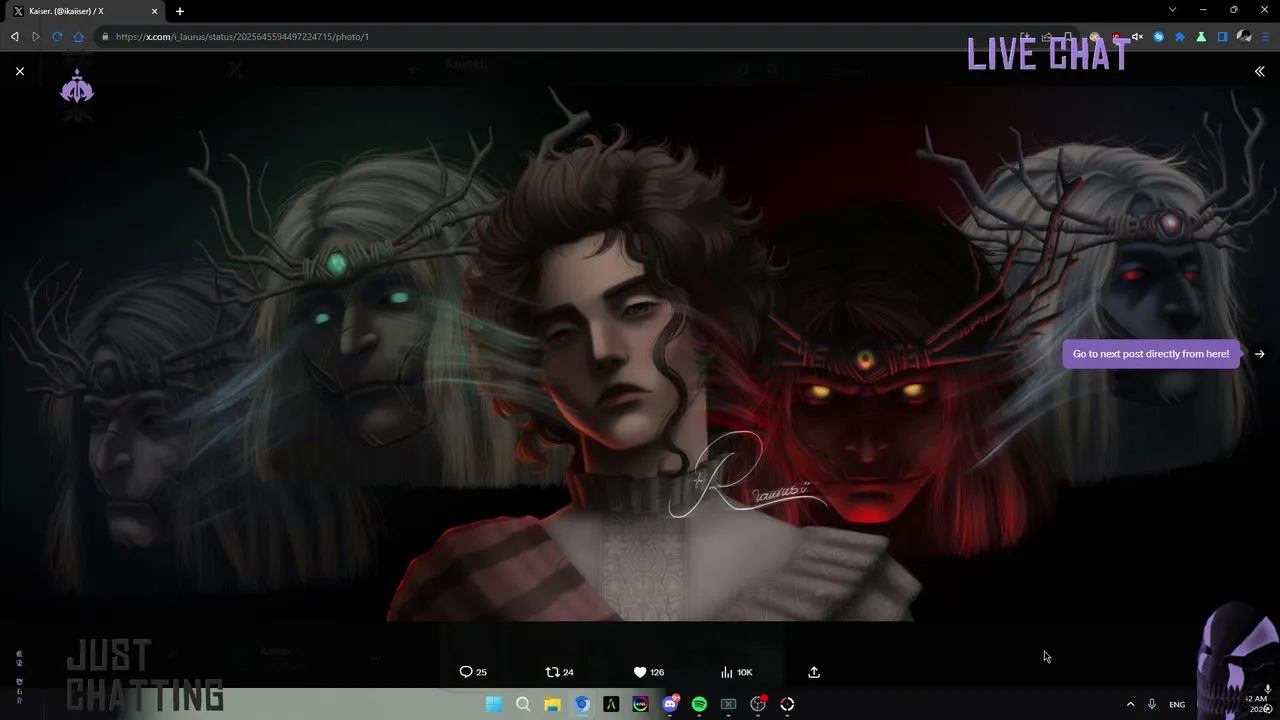Open a new browser tab

point(180,11)
